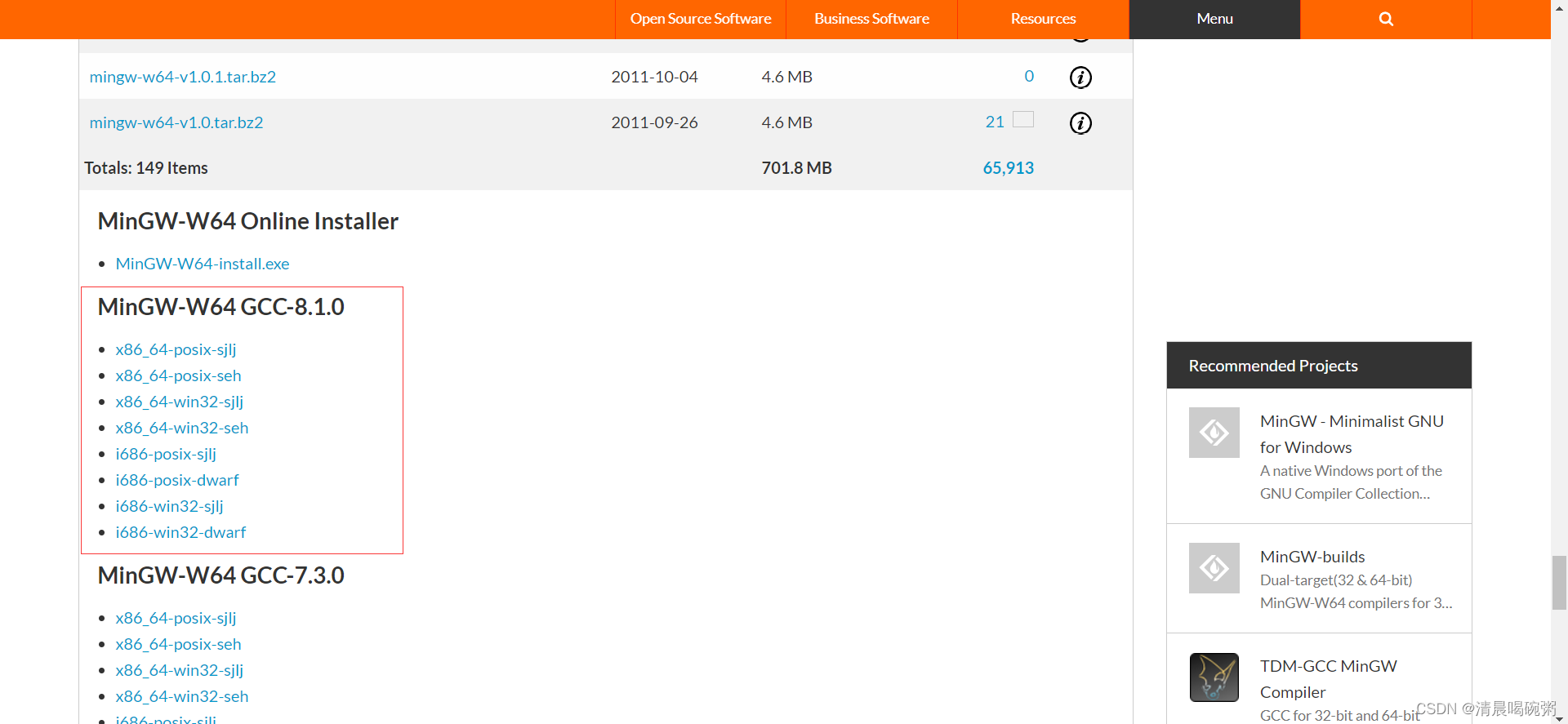Screen dimensions: 1568x724
Task: Click the TDM-GCC MinGW Compiler logo
Action: pyautogui.click(x=1214, y=677)
